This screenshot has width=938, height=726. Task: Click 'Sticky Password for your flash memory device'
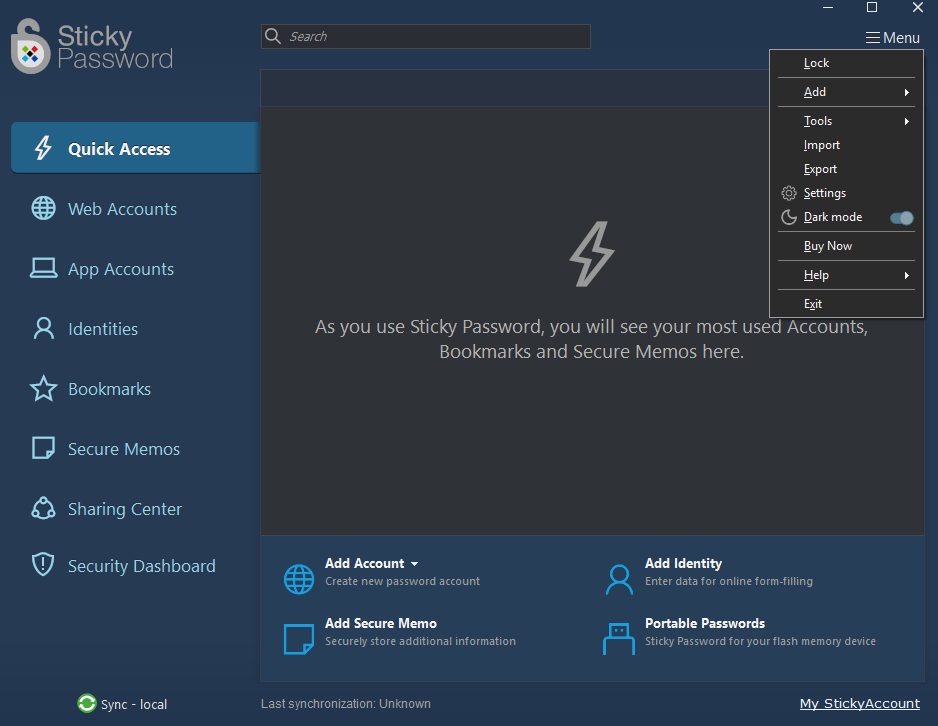coord(760,641)
